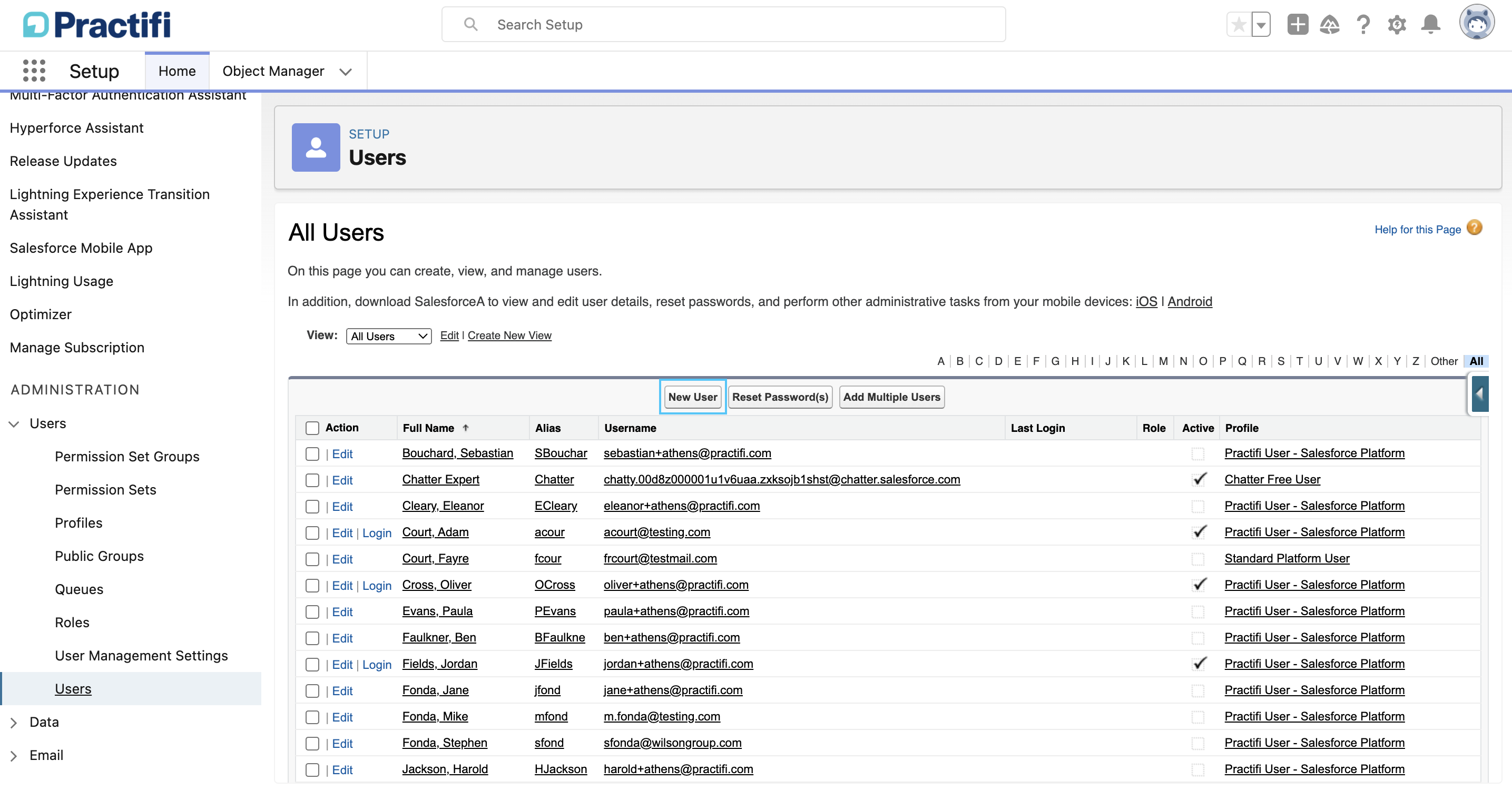This screenshot has width=1512, height=790.
Task: Click the global actions plus icon
Action: [1298, 25]
